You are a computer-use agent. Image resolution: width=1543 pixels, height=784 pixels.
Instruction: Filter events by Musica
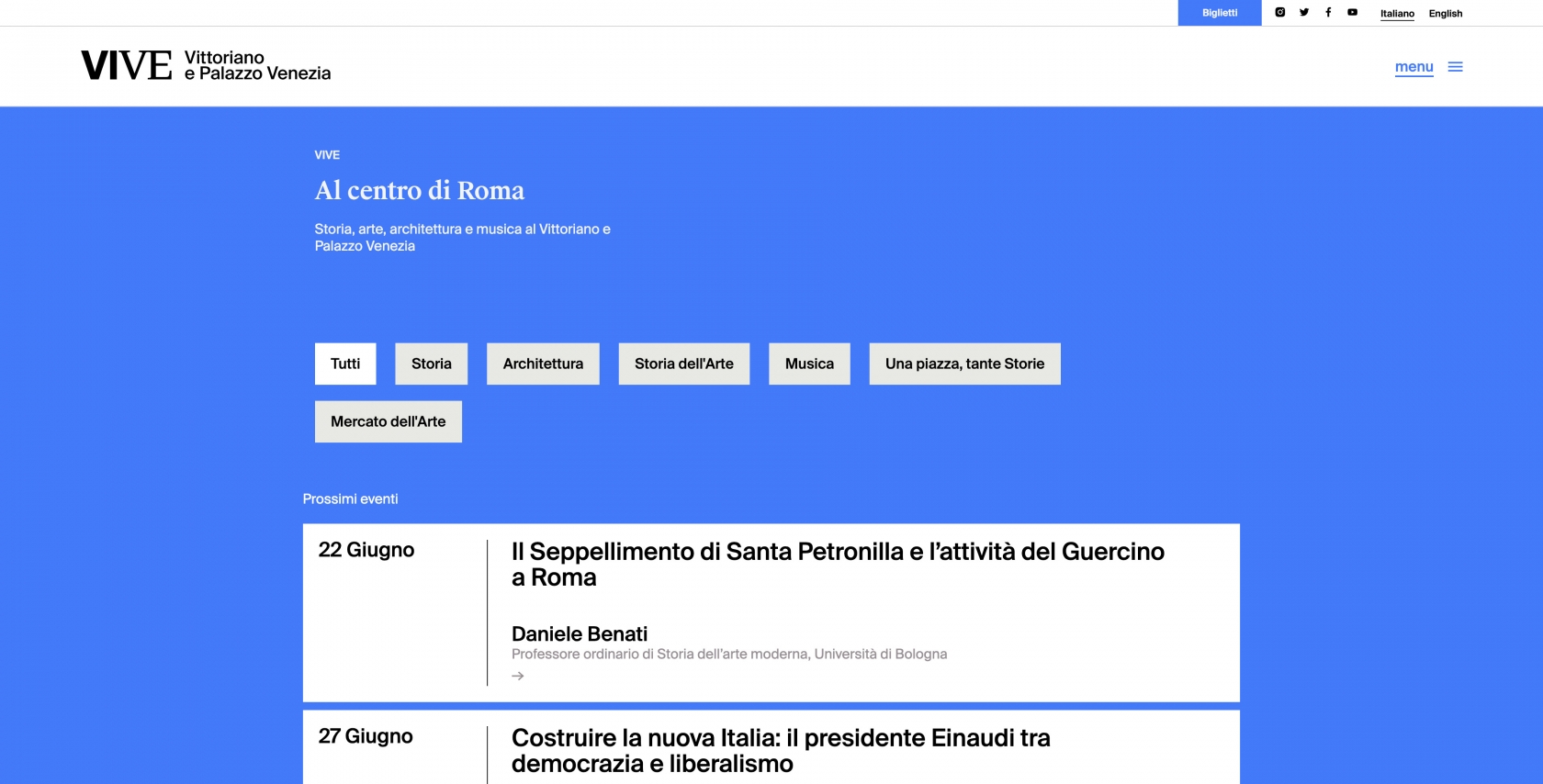click(x=809, y=364)
